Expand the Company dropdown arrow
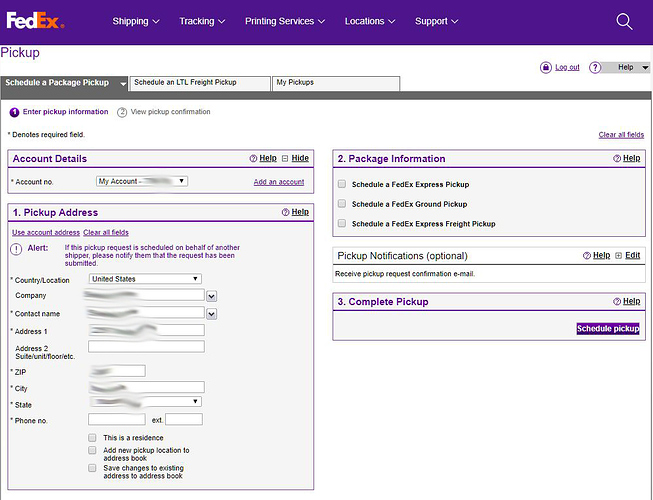Image resolution: width=653 pixels, height=500 pixels. (212, 296)
